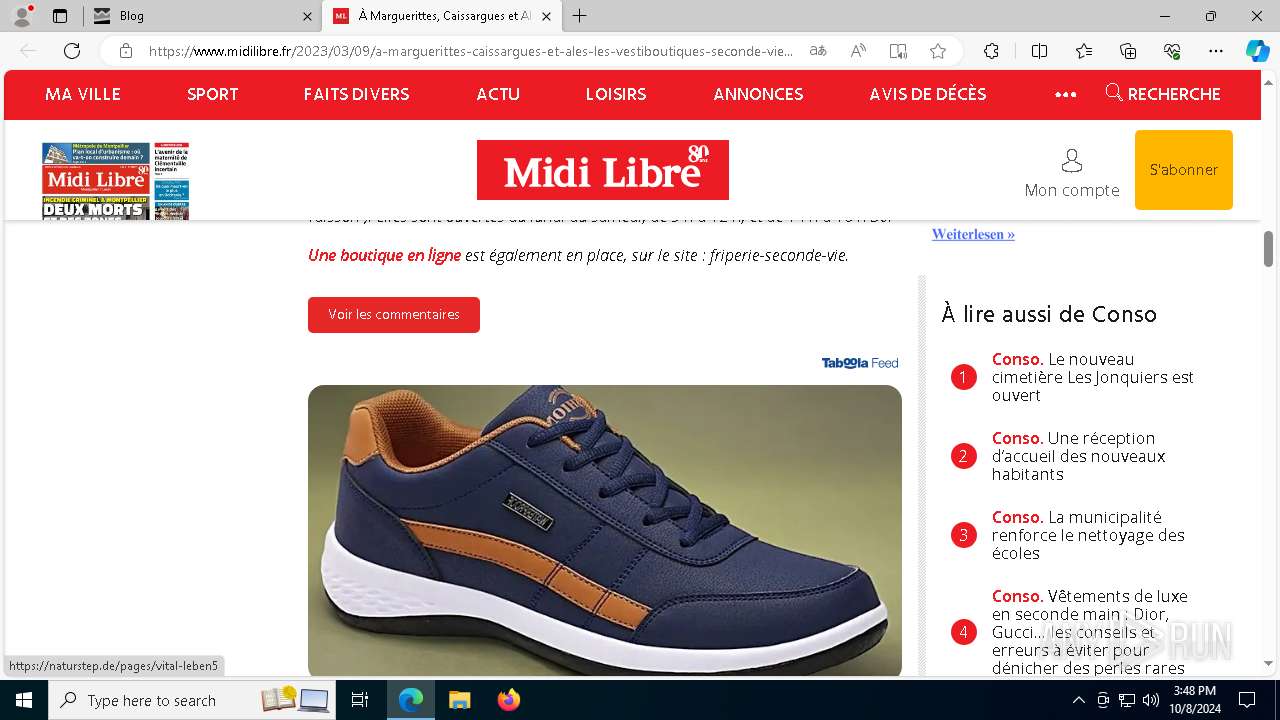This screenshot has width=1280, height=720.
Task: Enter Immersive Reader mode
Action: click(x=898, y=51)
